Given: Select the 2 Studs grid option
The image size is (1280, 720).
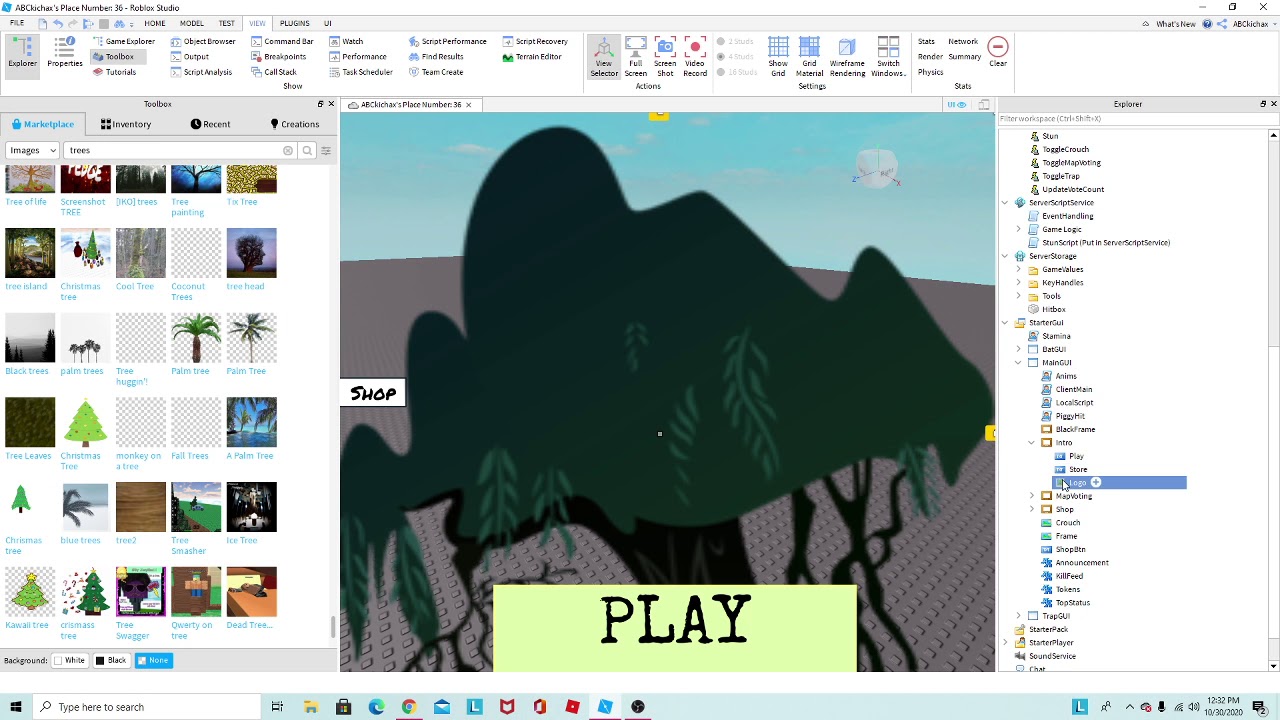Looking at the screenshot, I should 735,41.
